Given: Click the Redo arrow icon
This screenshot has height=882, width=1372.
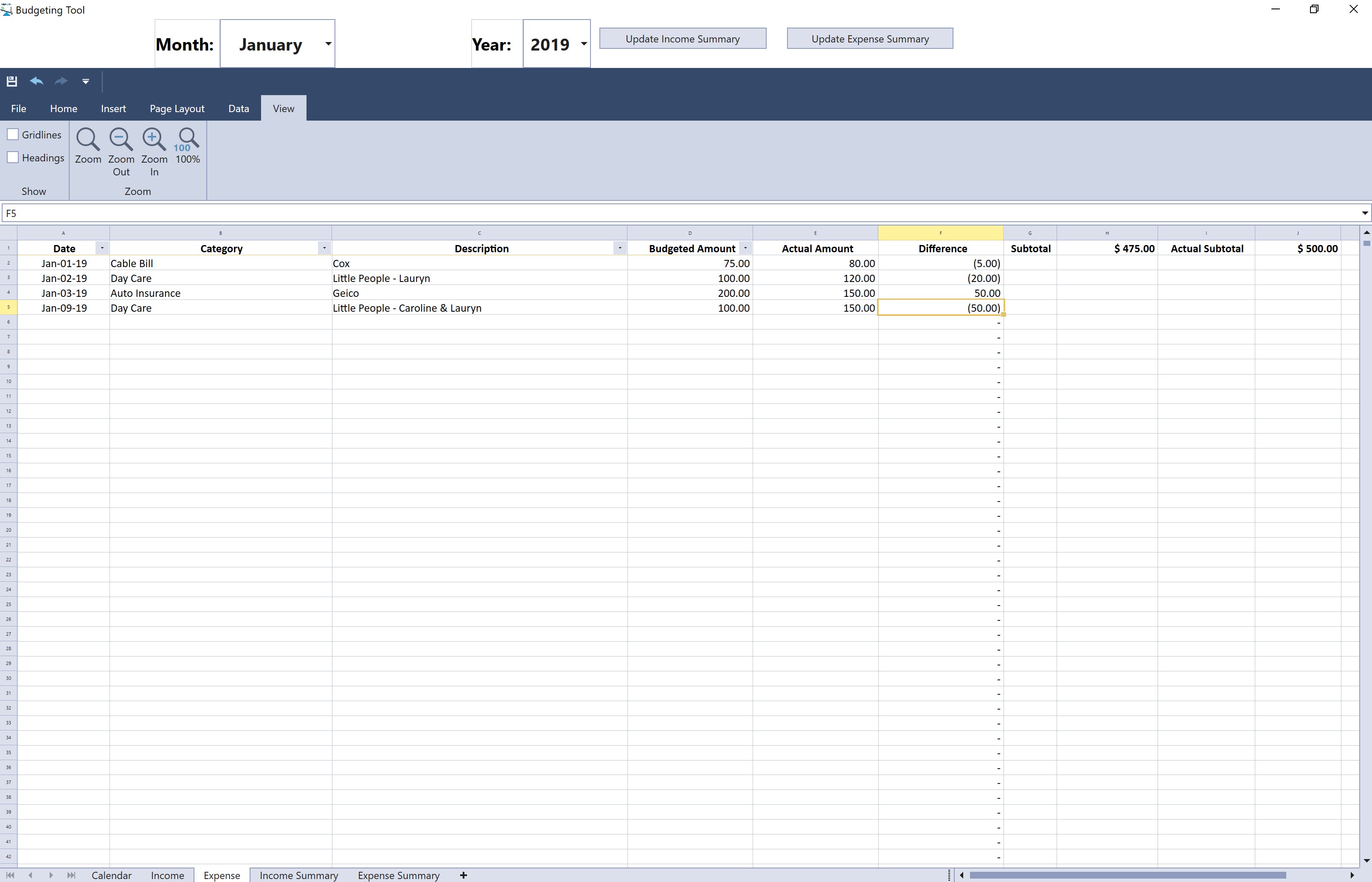Looking at the screenshot, I should click(61, 82).
